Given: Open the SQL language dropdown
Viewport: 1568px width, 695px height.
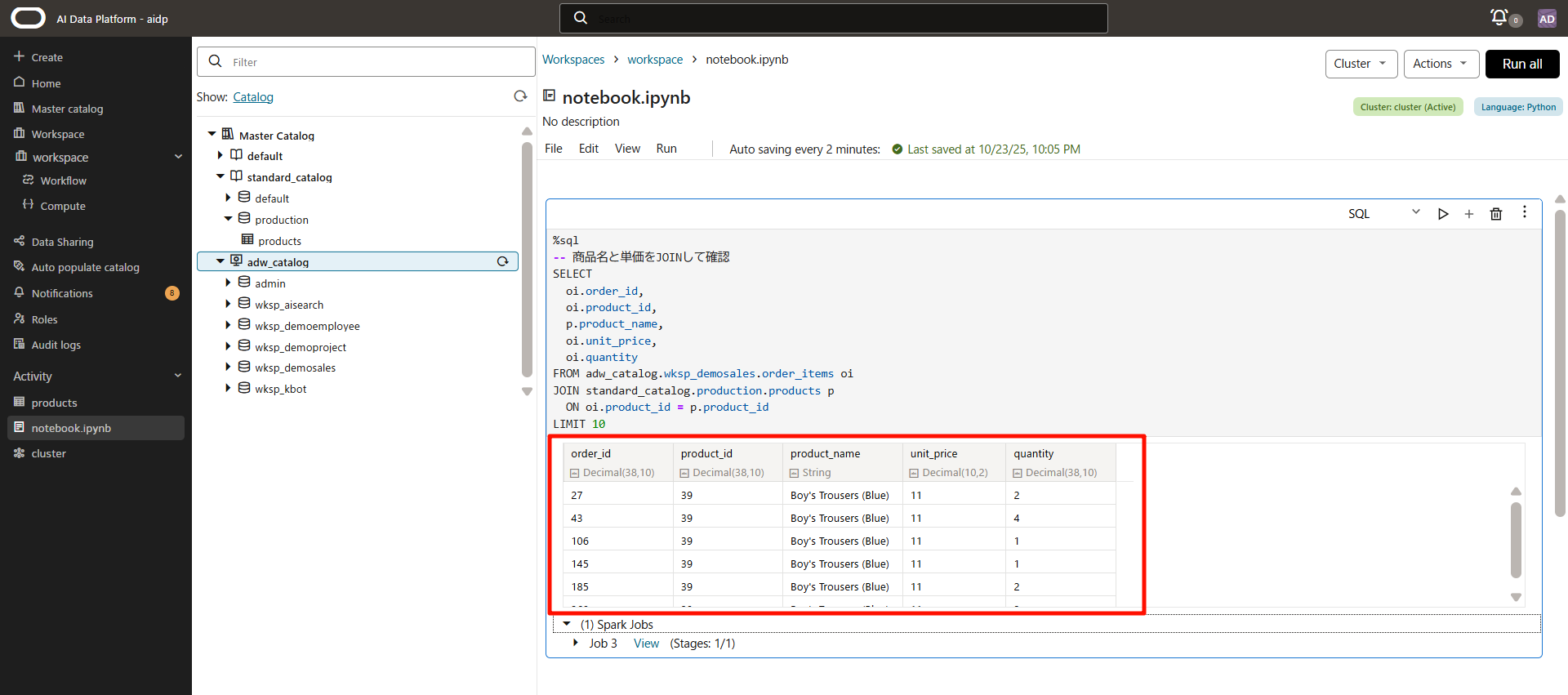Looking at the screenshot, I should coord(1384,213).
